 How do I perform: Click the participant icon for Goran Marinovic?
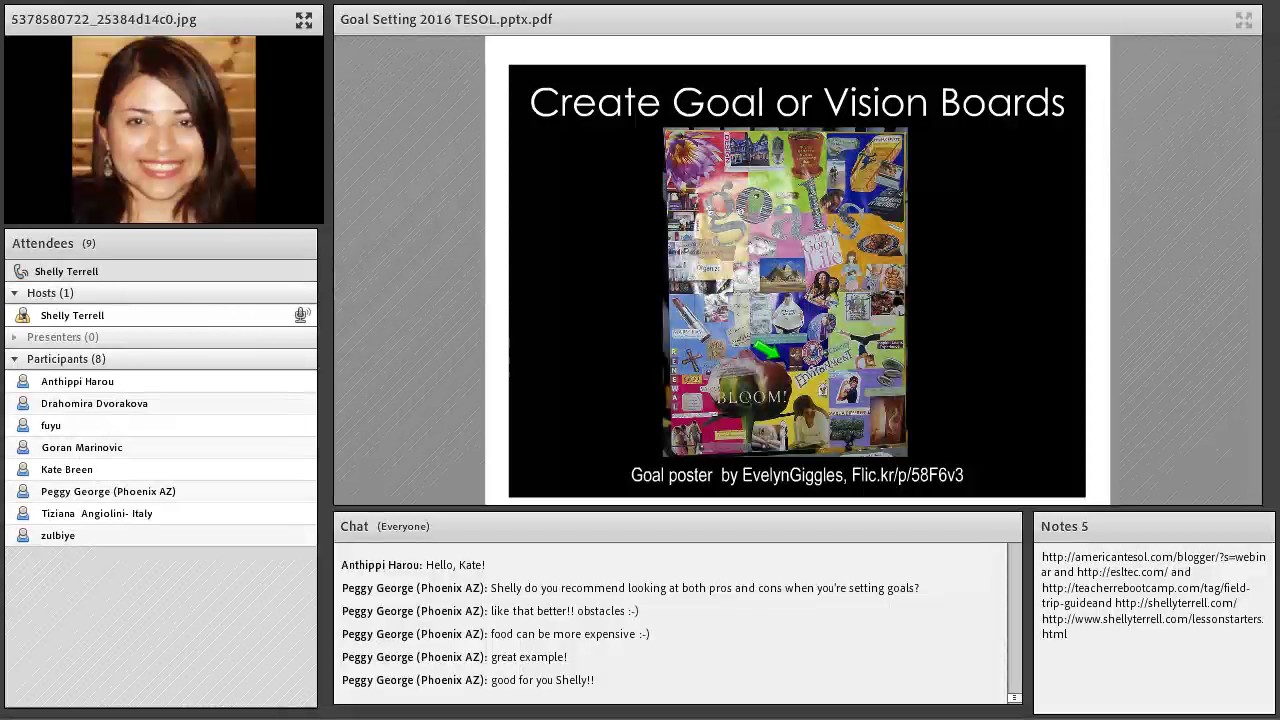tap(23, 448)
